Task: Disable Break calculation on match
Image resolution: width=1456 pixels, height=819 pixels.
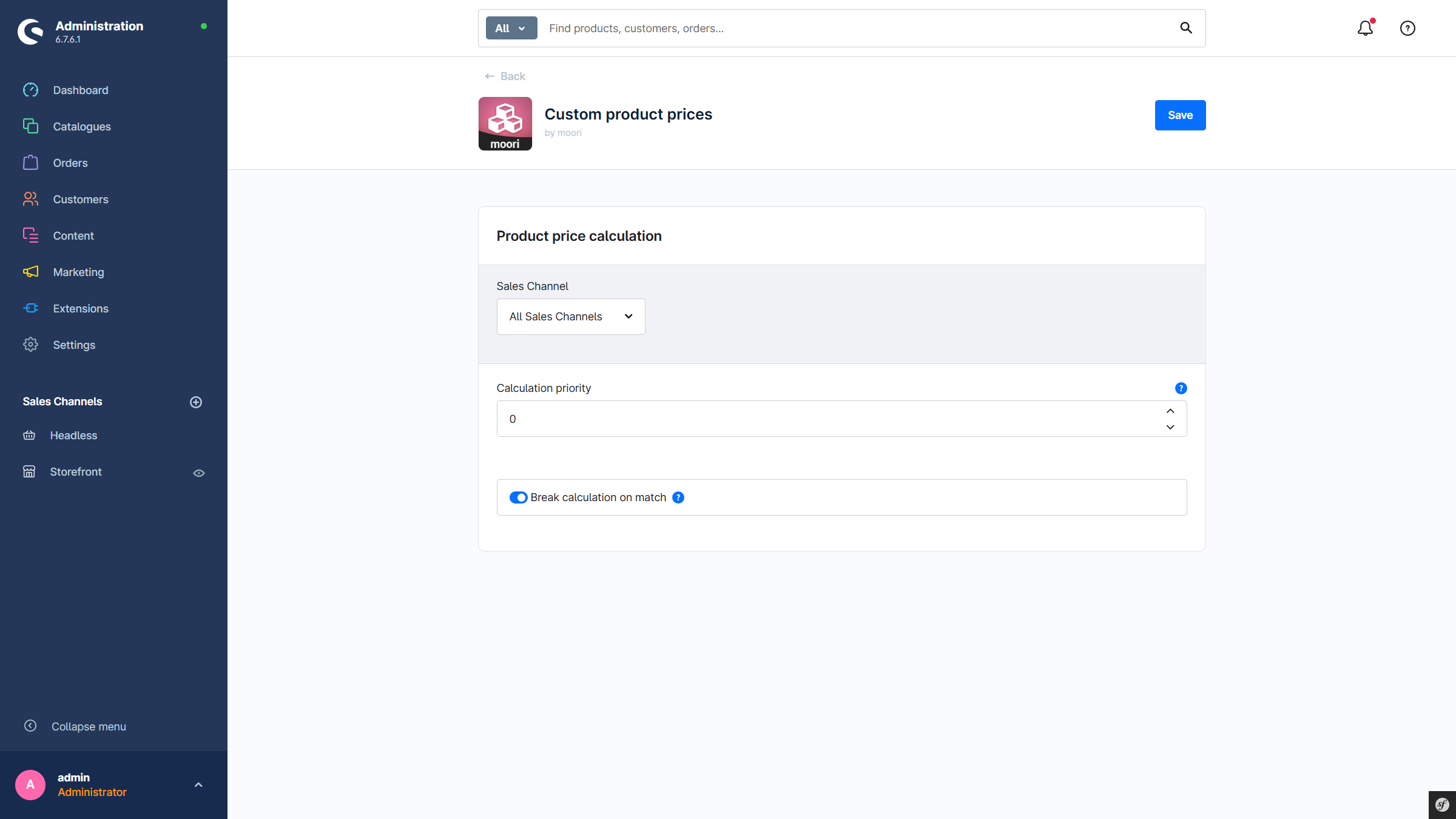Action: pos(519,497)
